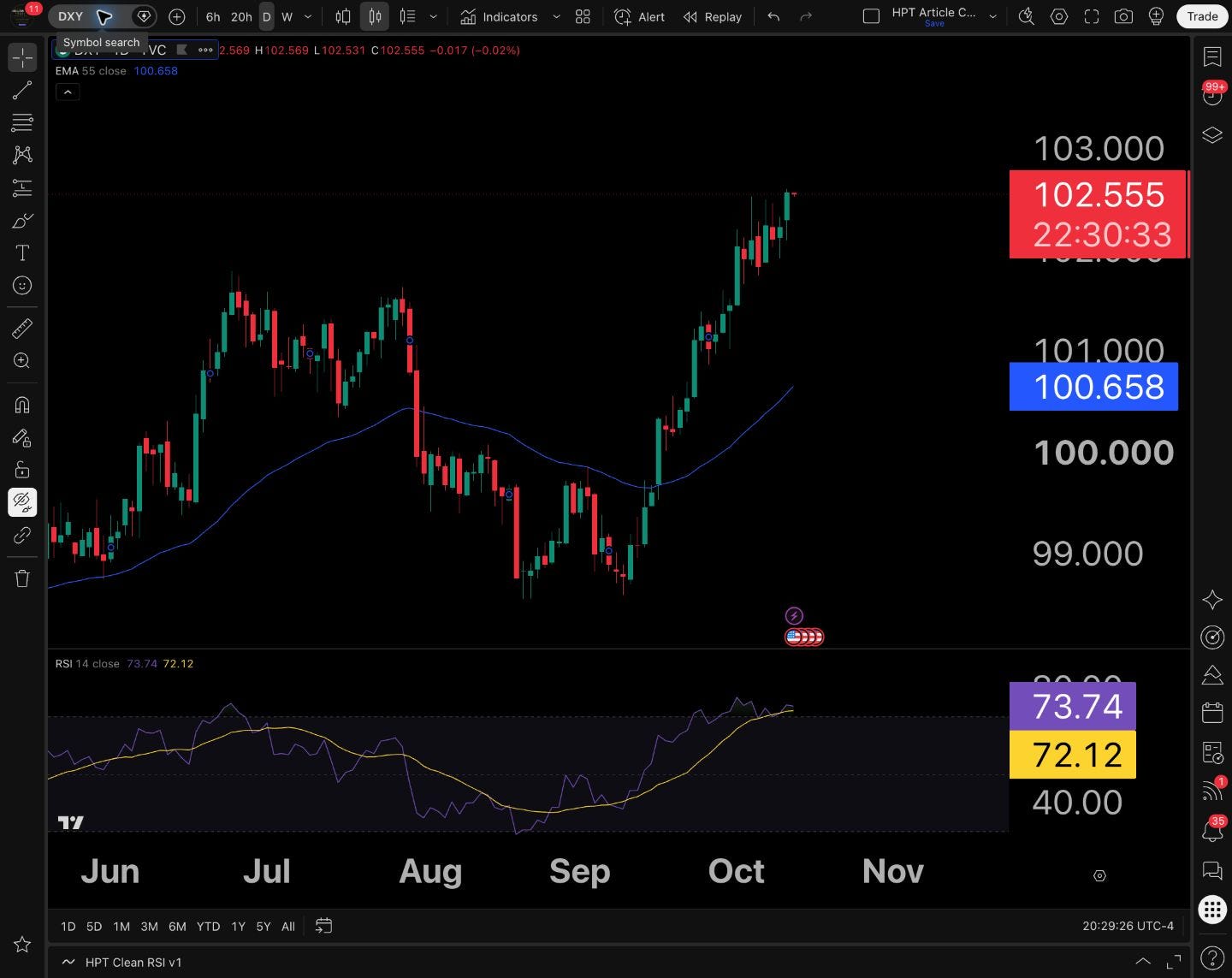Image resolution: width=1232 pixels, height=978 pixels.
Task: Open the forecasting and measurement tools
Action: [x=22, y=187]
